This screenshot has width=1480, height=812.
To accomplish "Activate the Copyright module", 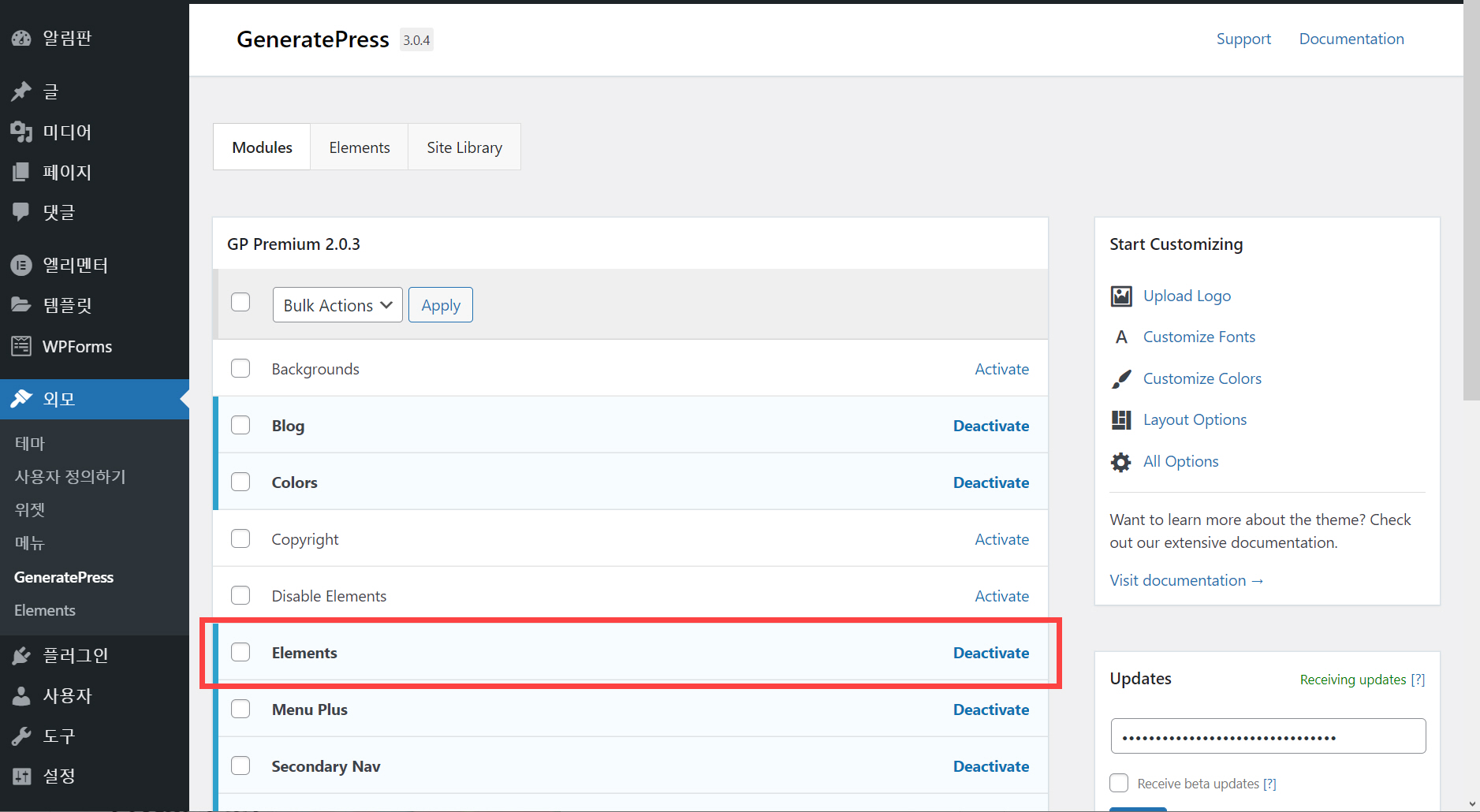I will point(1001,539).
